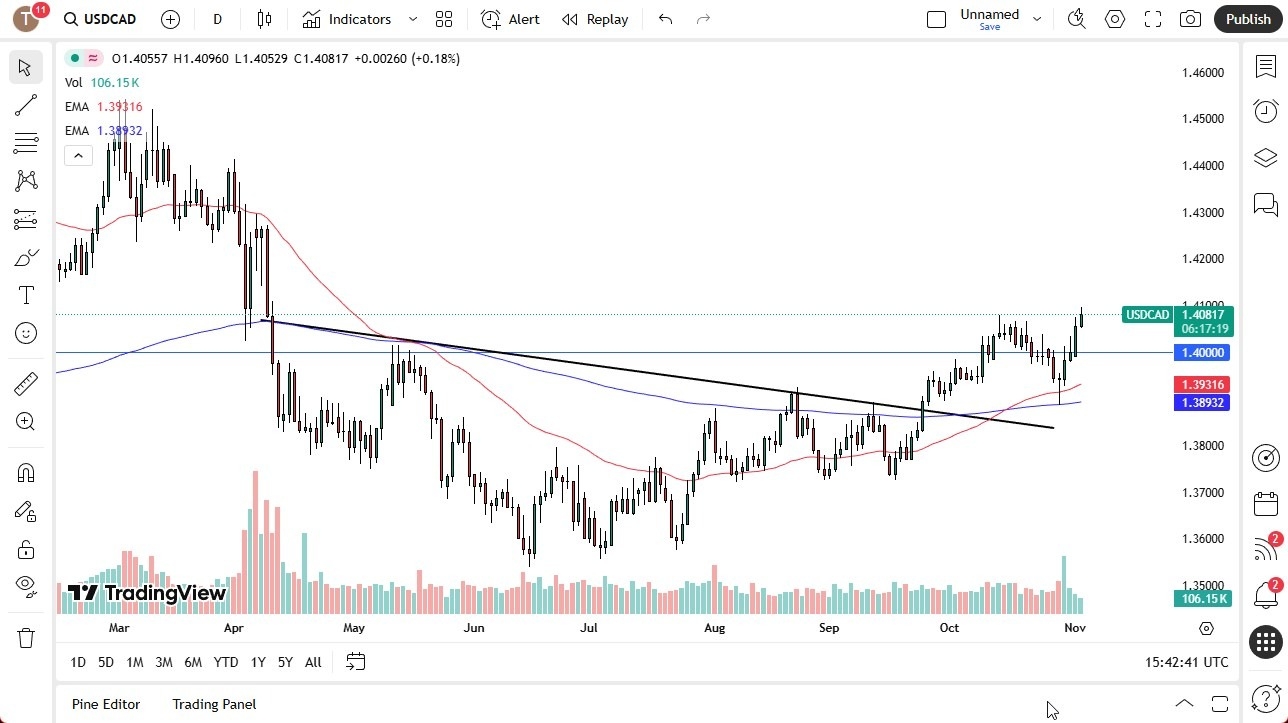
Task: Open the Indicators dropdown arrow
Action: (412, 19)
